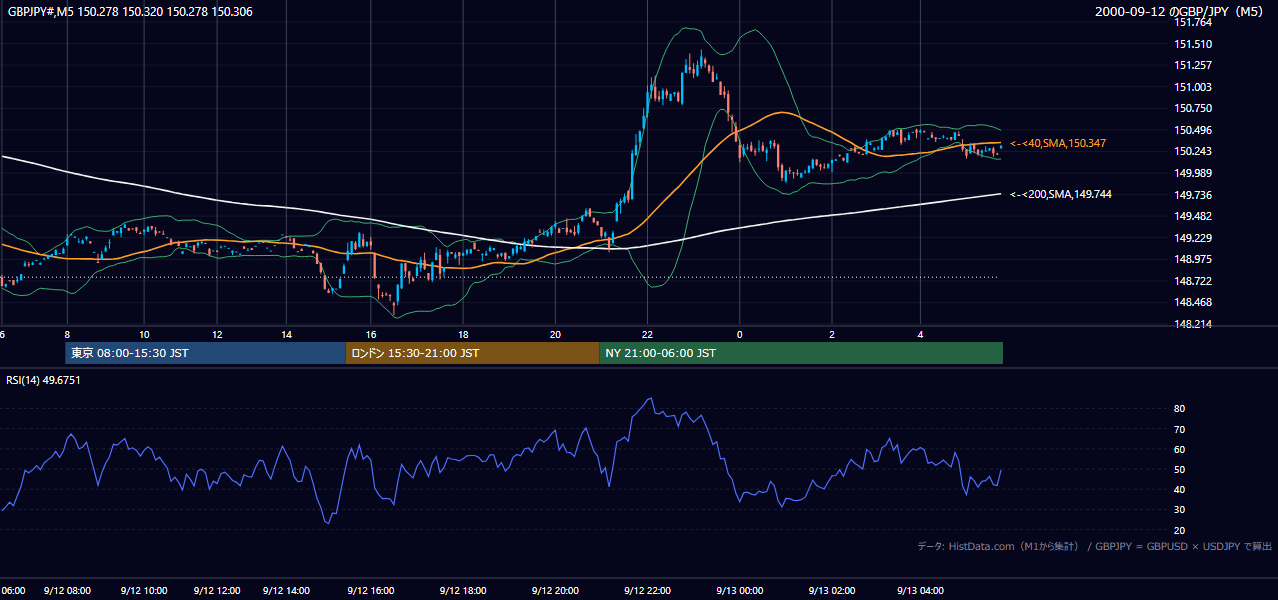The width and height of the screenshot is (1278, 600).
Task: Click hour label 10 below the price chart
Action: [x=145, y=334]
